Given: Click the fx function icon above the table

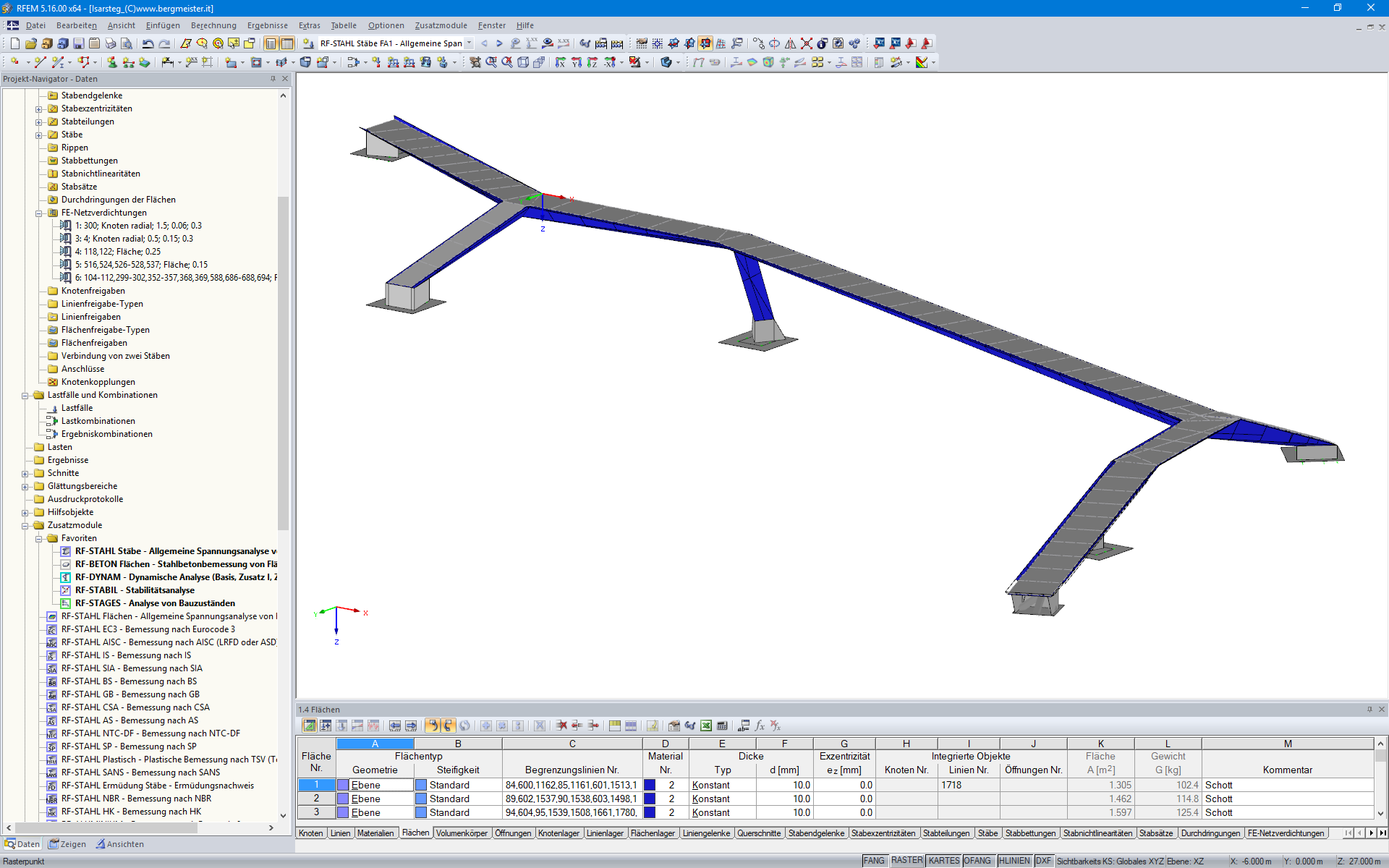Looking at the screenshot, I should (x=760, y=725).
